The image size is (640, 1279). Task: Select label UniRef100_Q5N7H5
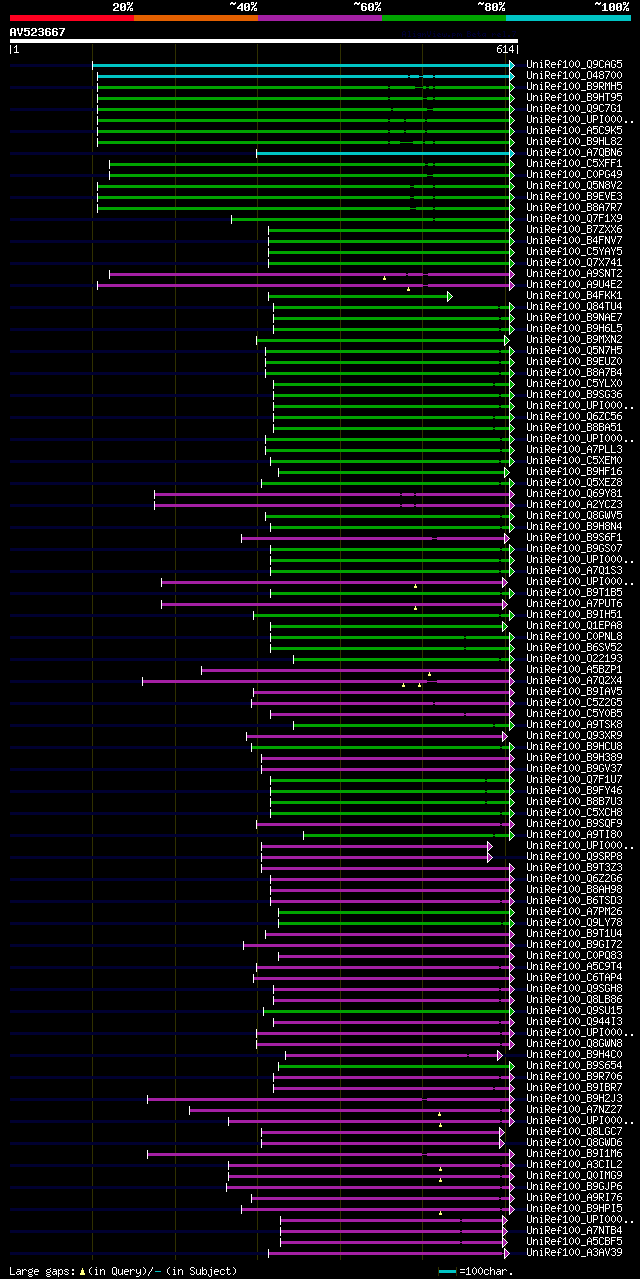[573, 350]
